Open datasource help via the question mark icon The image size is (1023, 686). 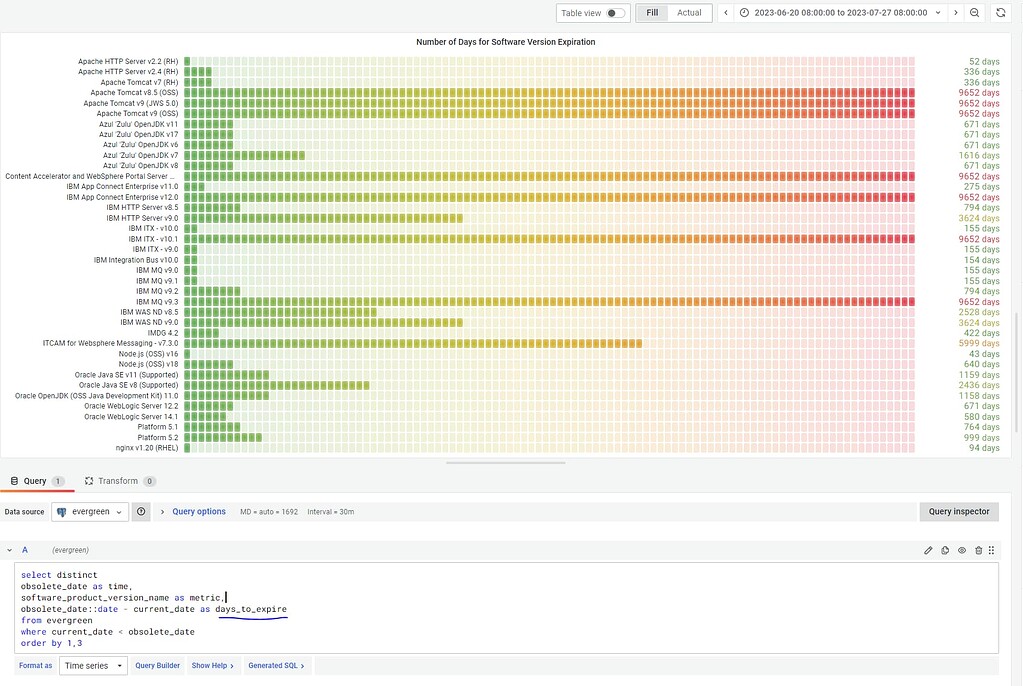click(x=141, y=511)
